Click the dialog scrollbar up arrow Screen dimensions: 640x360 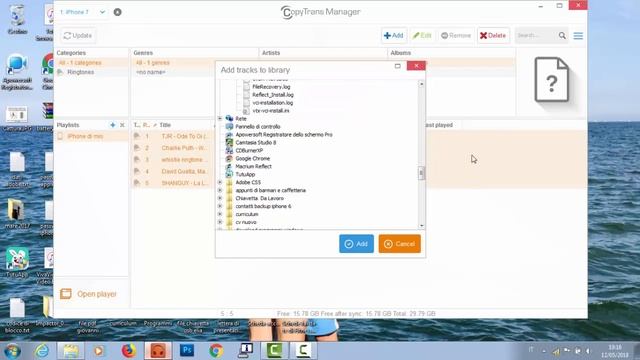421,84
